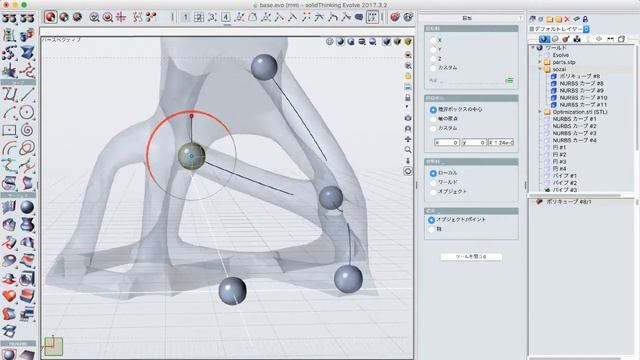Select NURBS カーブ #1 in the tree

click(x=574, y=119)
